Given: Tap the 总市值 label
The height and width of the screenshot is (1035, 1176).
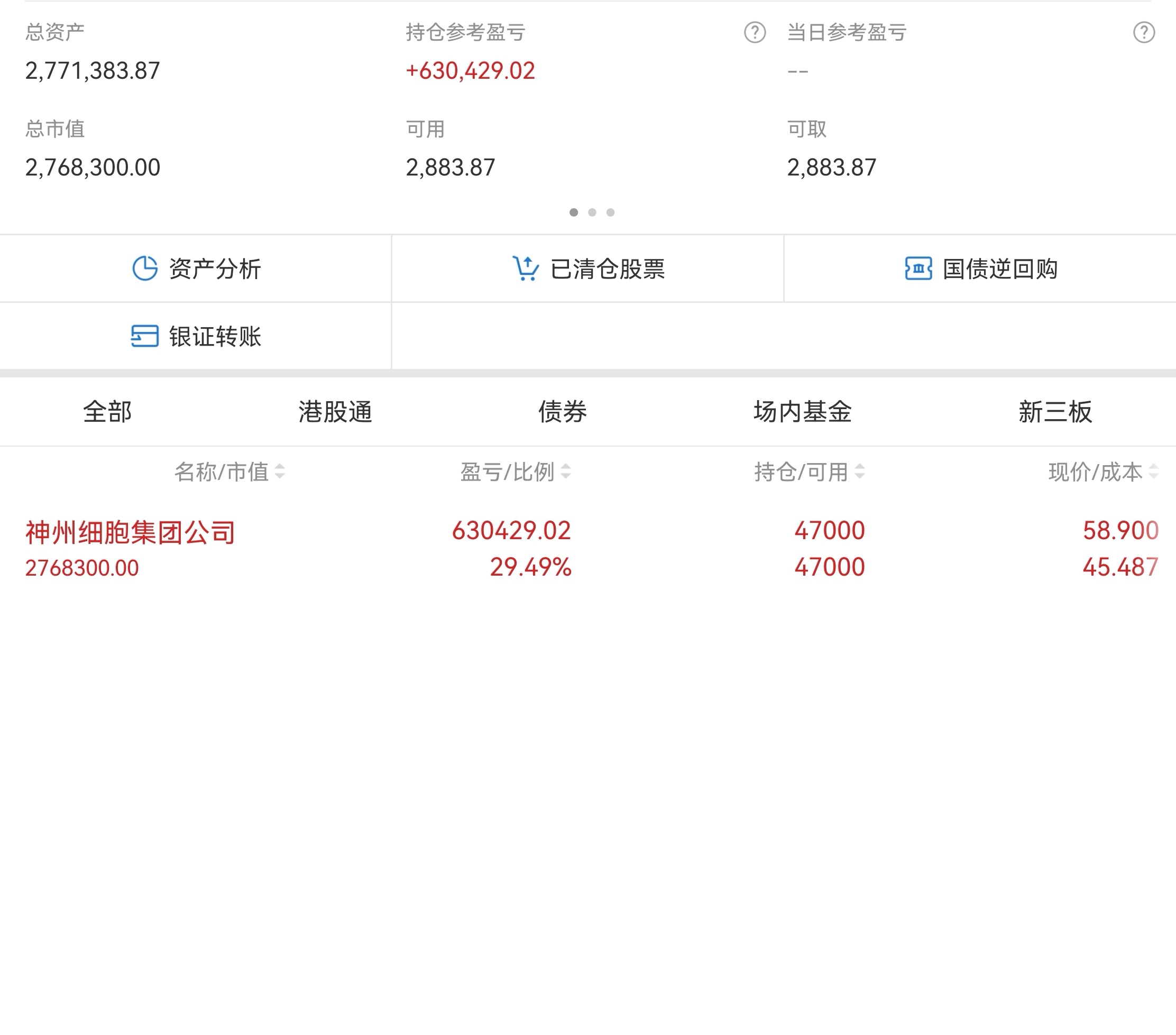Looking at the screenshot, I should (x=54, y=129).
